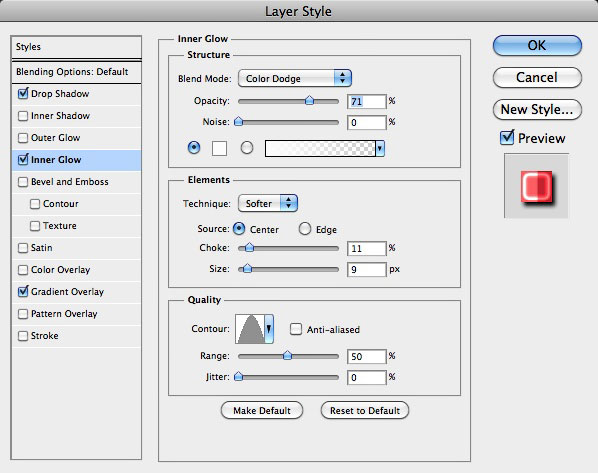The width and height of the screenshot is (598, 473).
Task: Select the solid color radio button
Action: (194, 147)
